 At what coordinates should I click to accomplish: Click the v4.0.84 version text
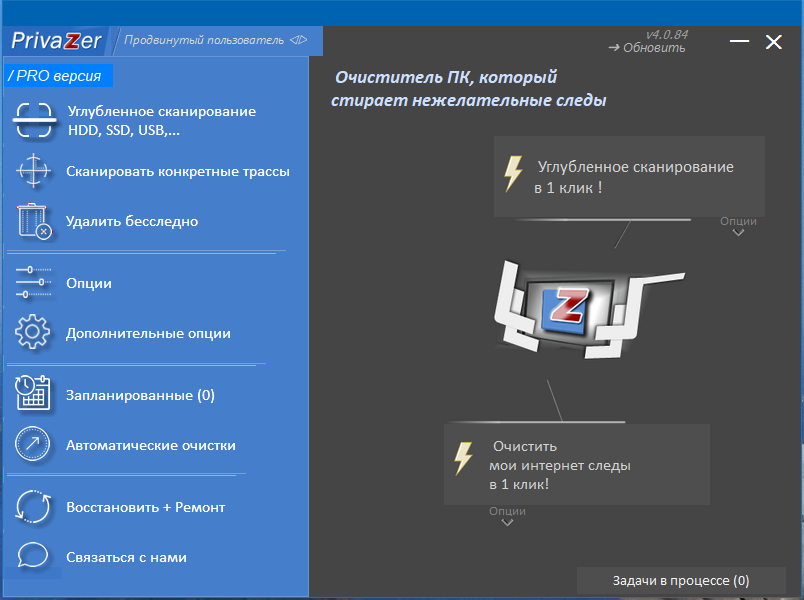[667, 34]
